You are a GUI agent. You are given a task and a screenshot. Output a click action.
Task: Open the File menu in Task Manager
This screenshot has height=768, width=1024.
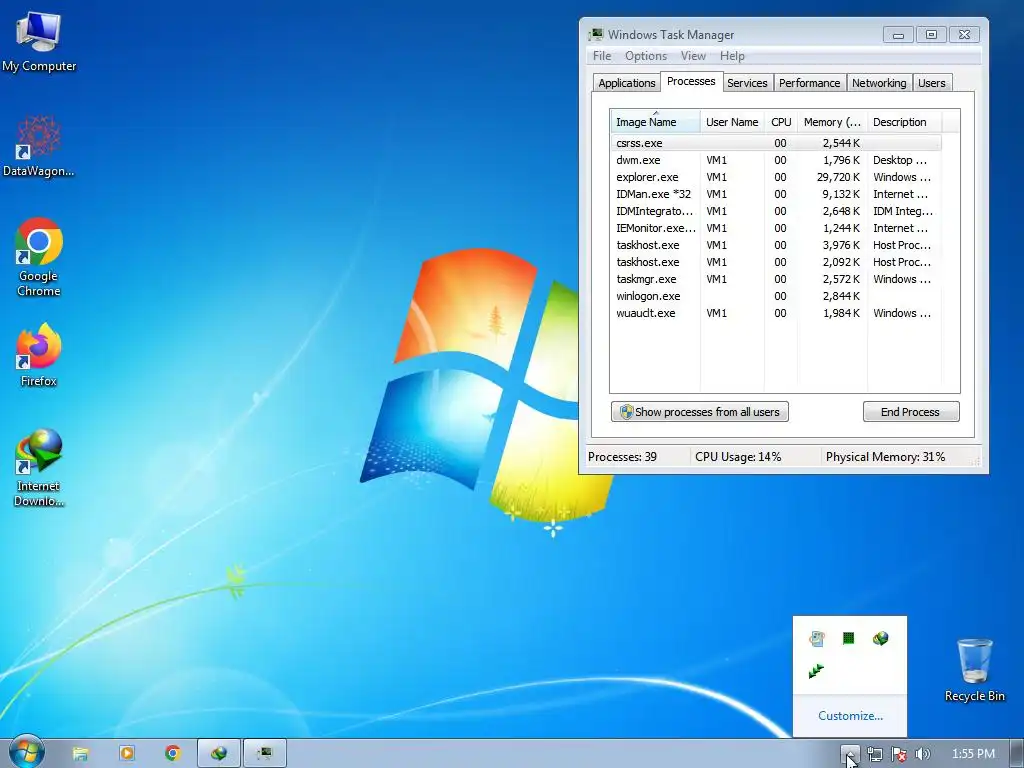[x=601, y=56]
